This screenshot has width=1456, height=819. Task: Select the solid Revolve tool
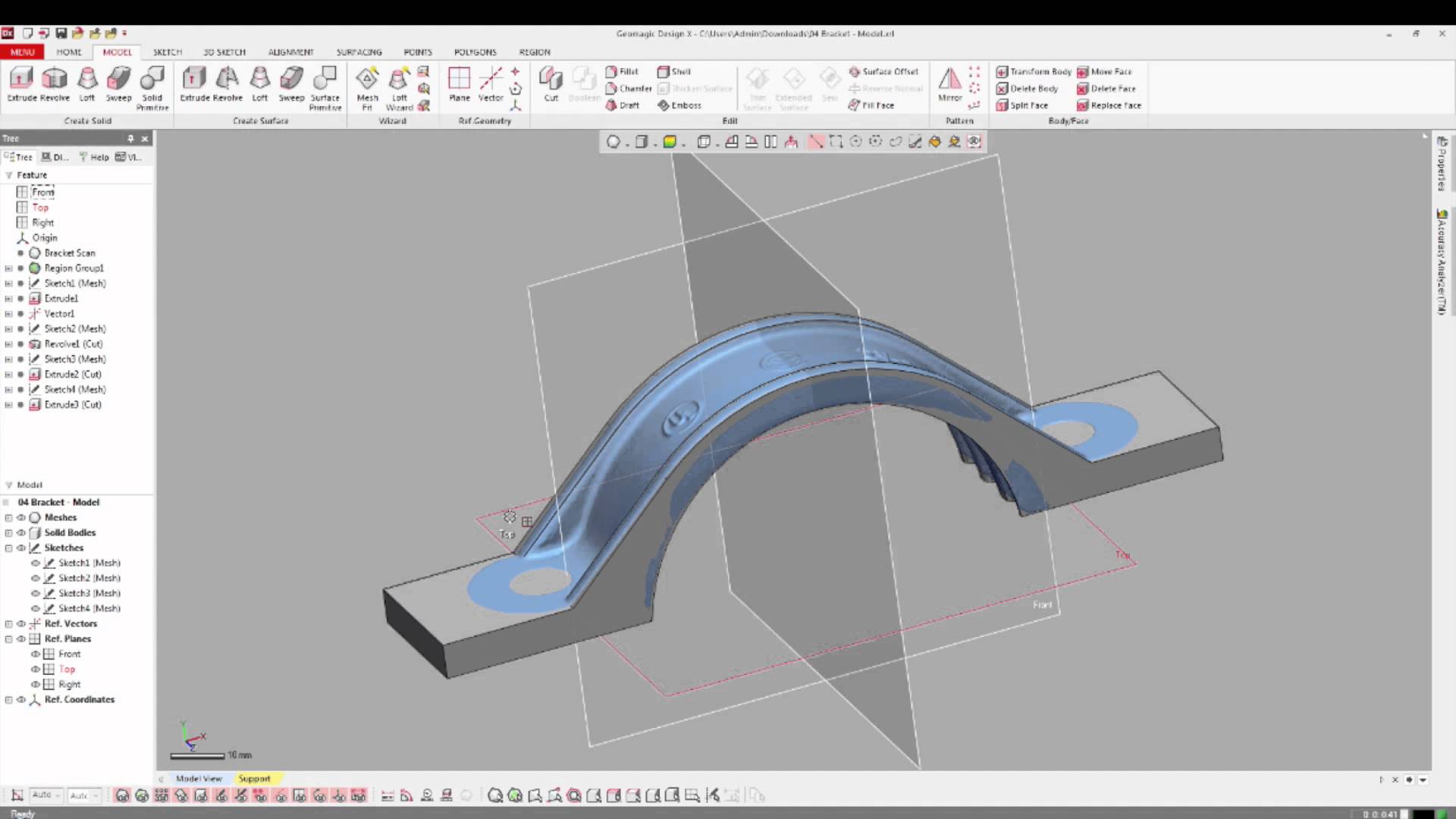click(x=55, y=84)
